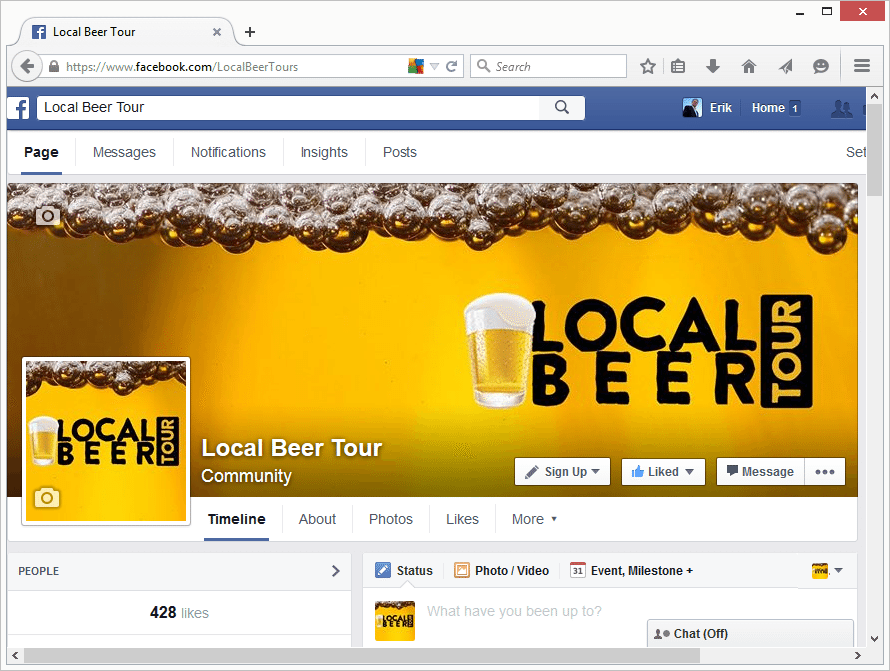The width and height of the screenshot is (890, 671).
Task: Go to Home in Facebook header
Action: click(768, 108)
